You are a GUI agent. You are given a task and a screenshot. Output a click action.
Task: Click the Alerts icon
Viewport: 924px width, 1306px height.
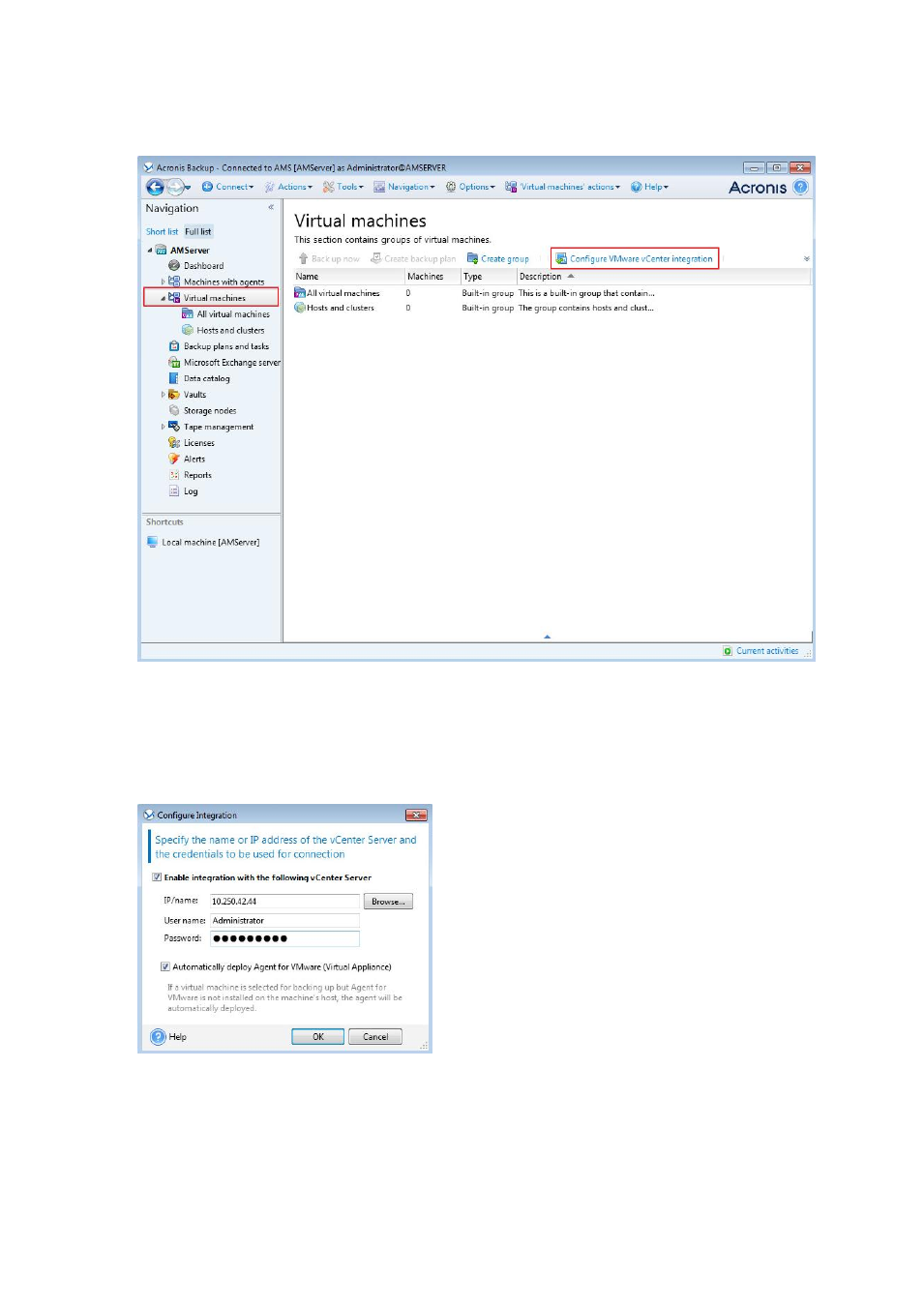click(x=174, y=459)
